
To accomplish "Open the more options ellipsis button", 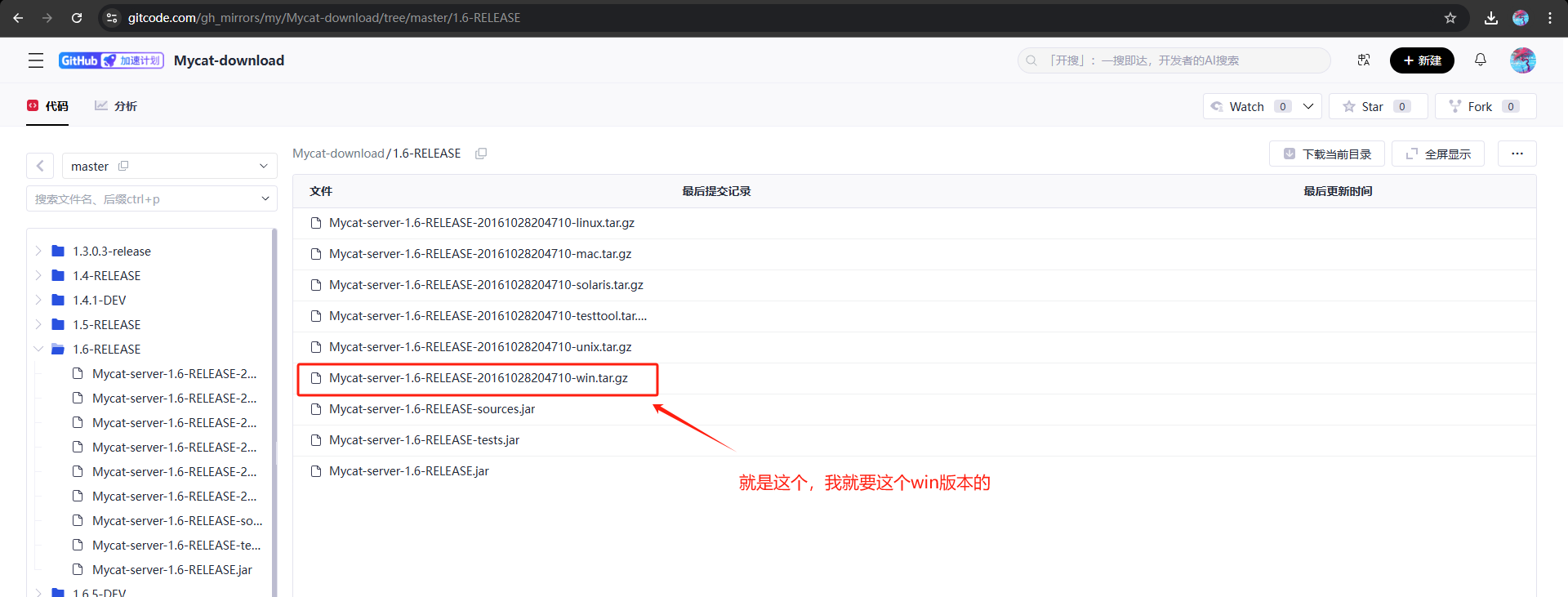I will pos(1517,154).
